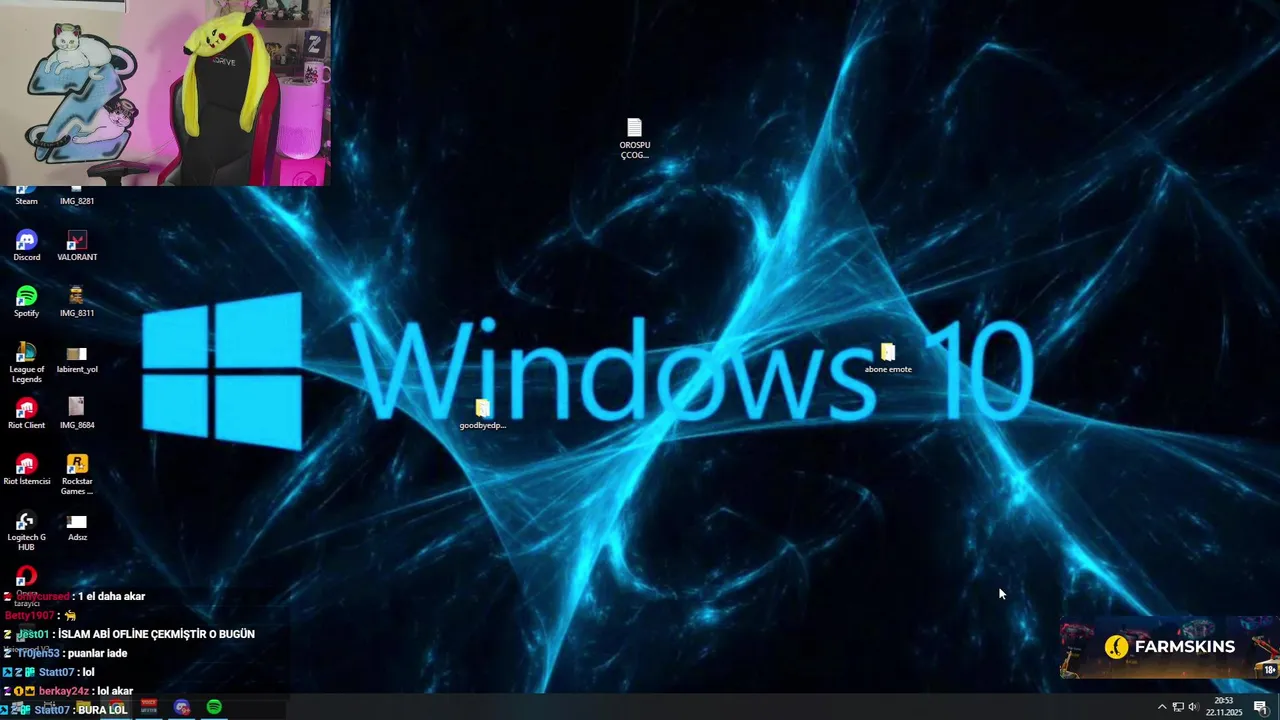Open the notification center icon

click(1260, 707)
